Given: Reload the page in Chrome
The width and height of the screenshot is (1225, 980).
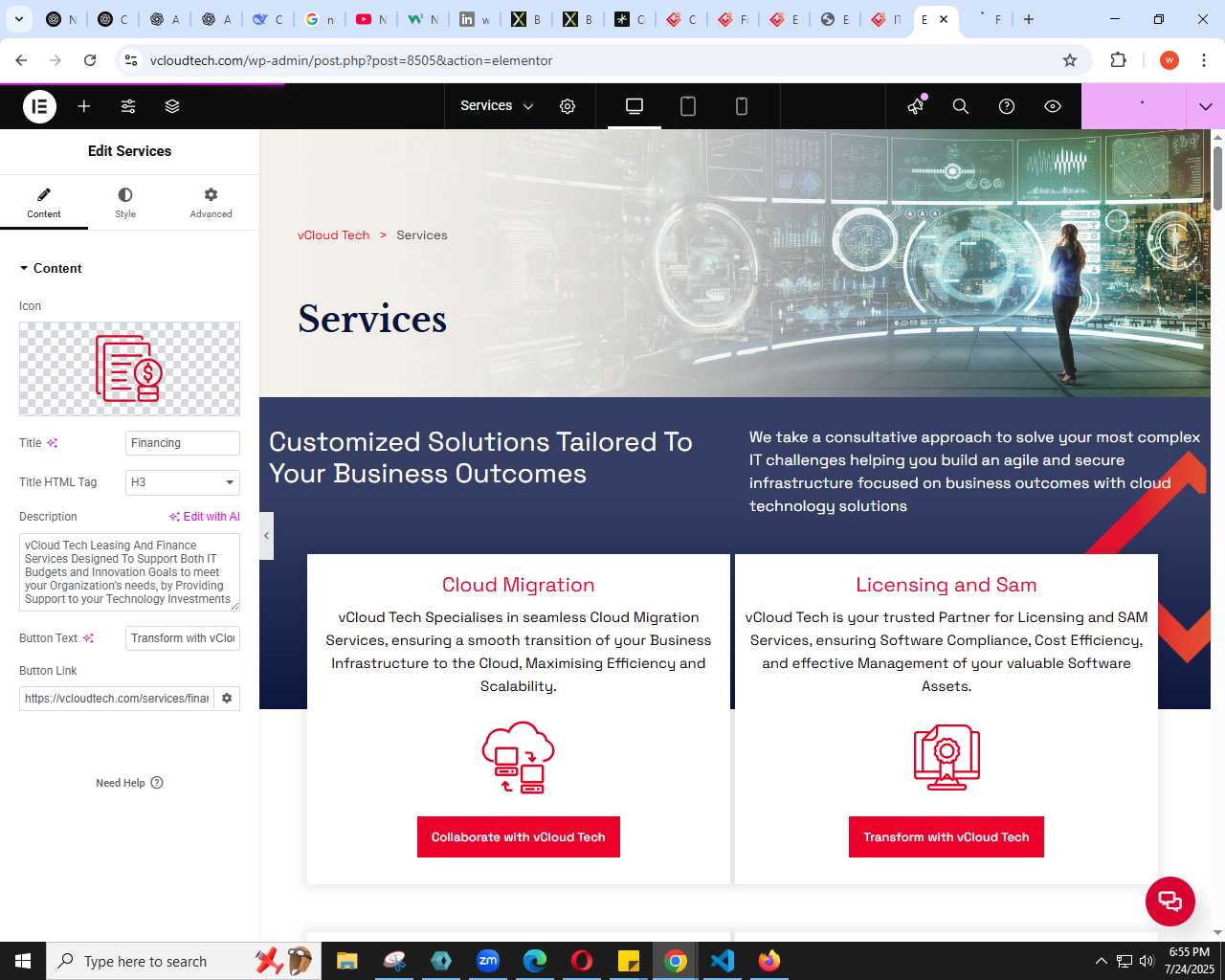Looking at the screenshot, I should click(90, 60).
